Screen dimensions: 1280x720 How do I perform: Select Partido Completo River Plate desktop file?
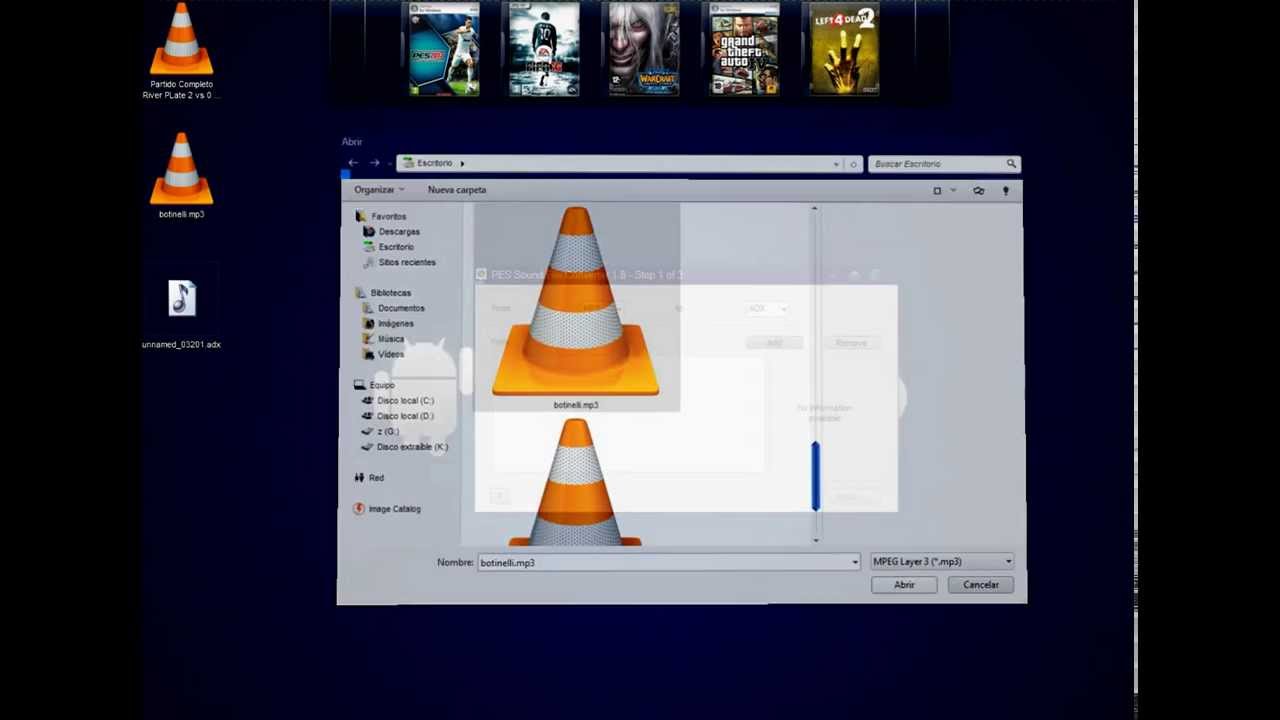point(181,52)
